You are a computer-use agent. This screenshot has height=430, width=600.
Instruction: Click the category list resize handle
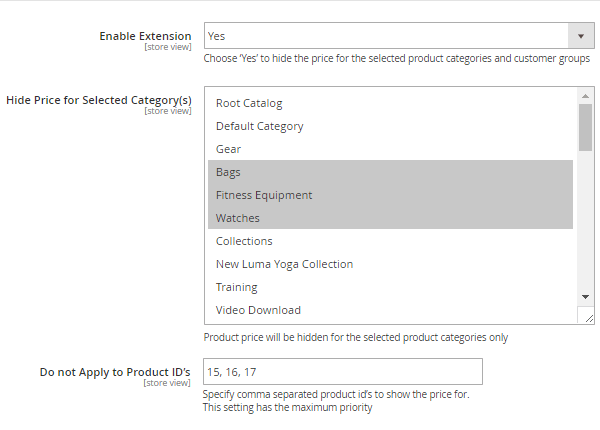588,317
